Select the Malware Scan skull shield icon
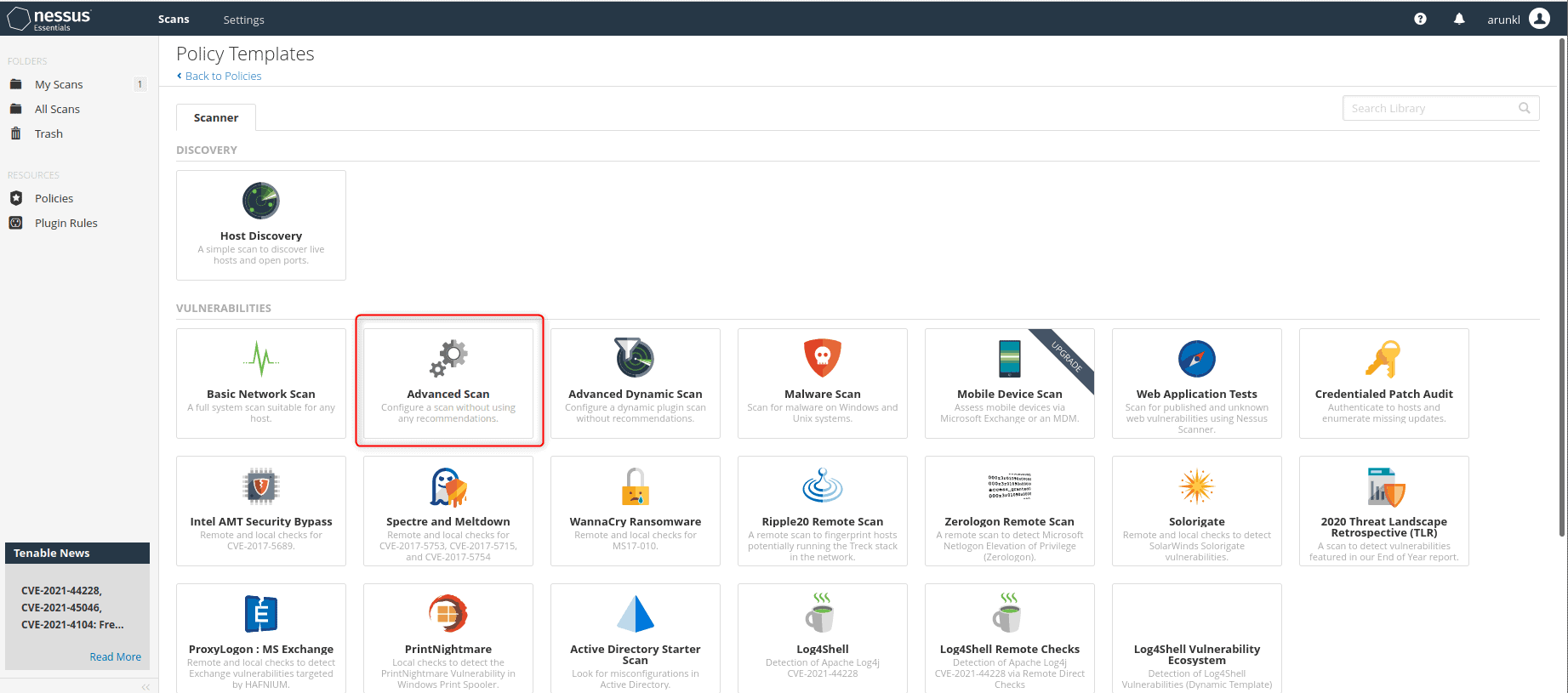This screenshot has height=693, width=1568. point(823,358)
